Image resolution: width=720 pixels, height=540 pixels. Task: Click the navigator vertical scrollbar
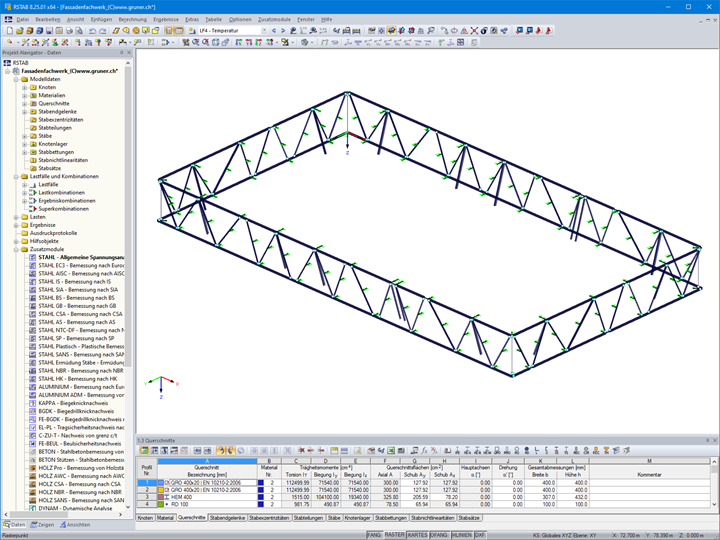point(128,216)
